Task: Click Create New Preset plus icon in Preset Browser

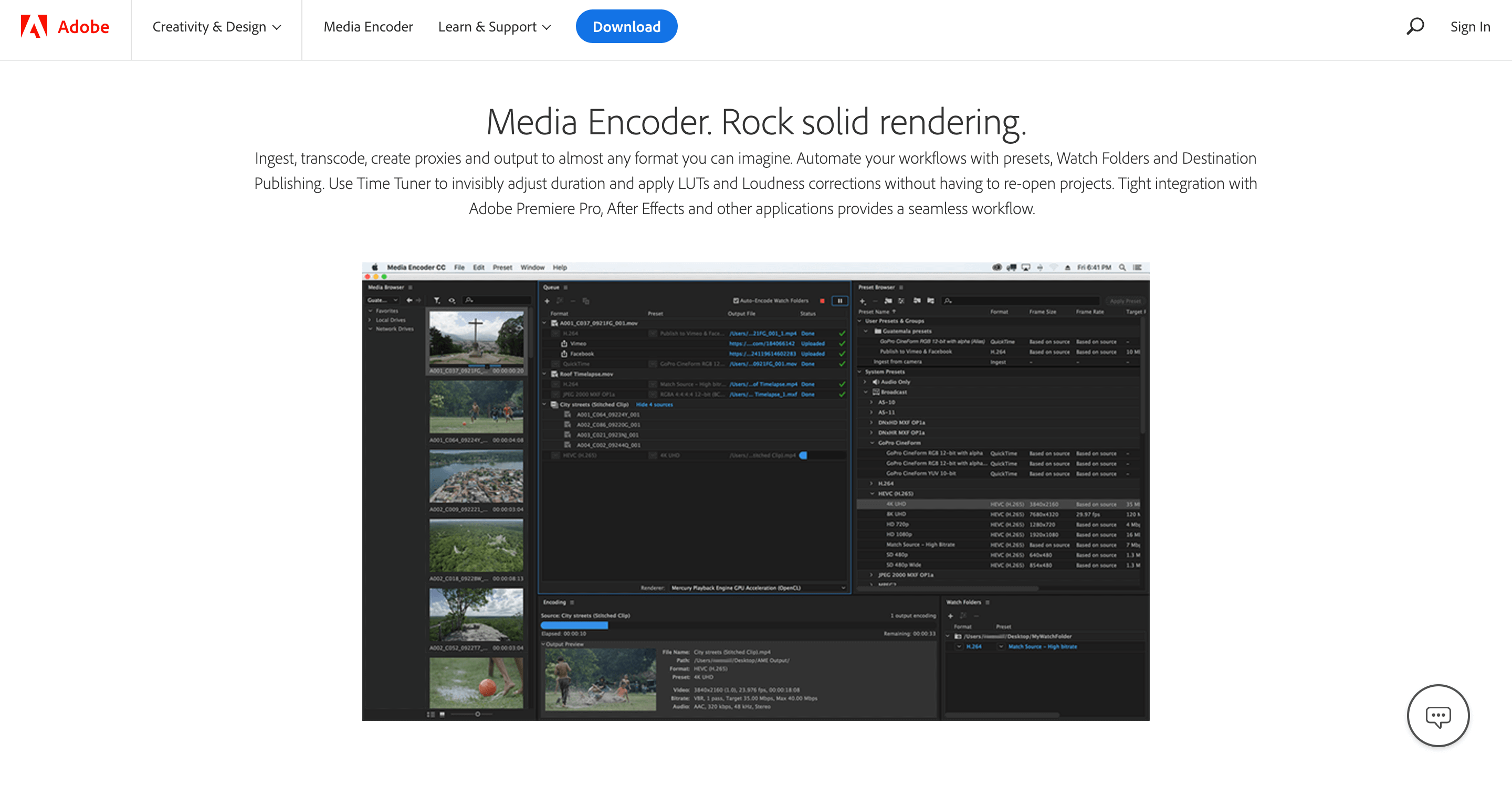Action: coord(863,301)
